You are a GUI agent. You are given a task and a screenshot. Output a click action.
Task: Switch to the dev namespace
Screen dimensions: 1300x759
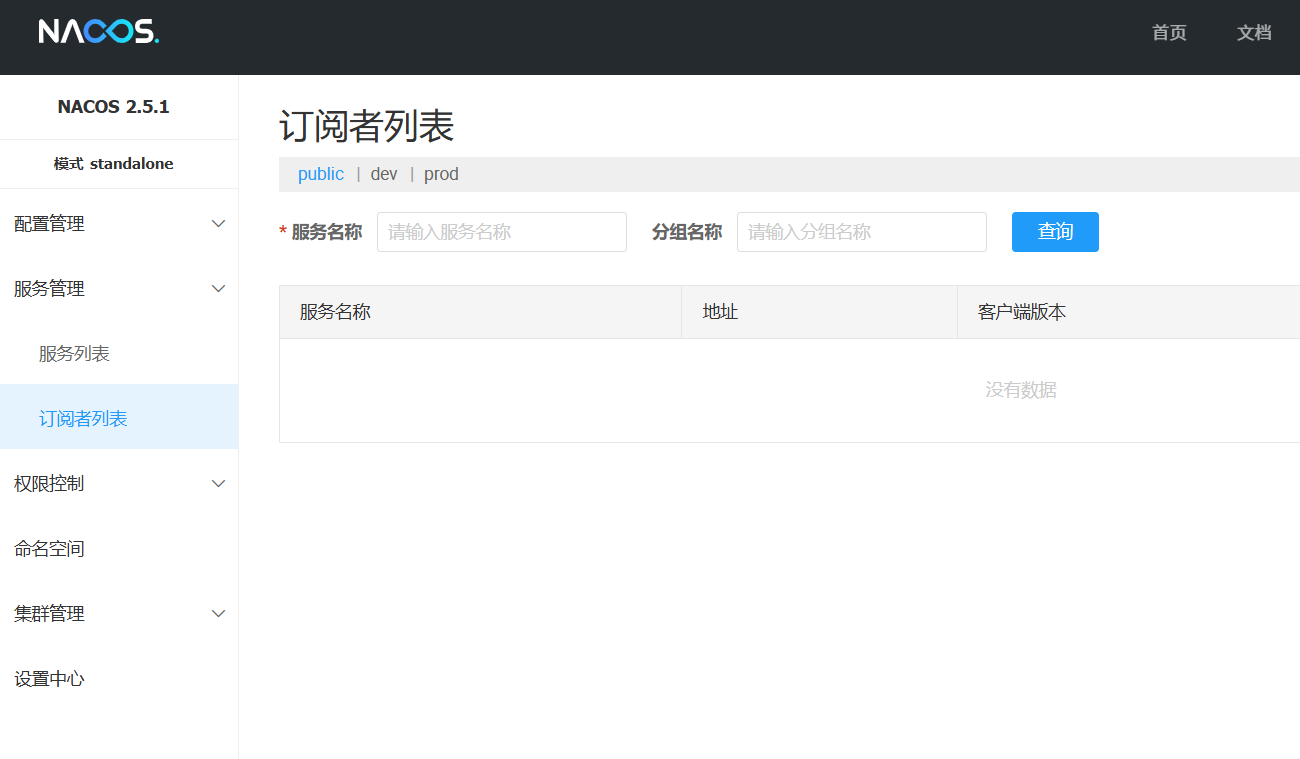coord(384,173)
